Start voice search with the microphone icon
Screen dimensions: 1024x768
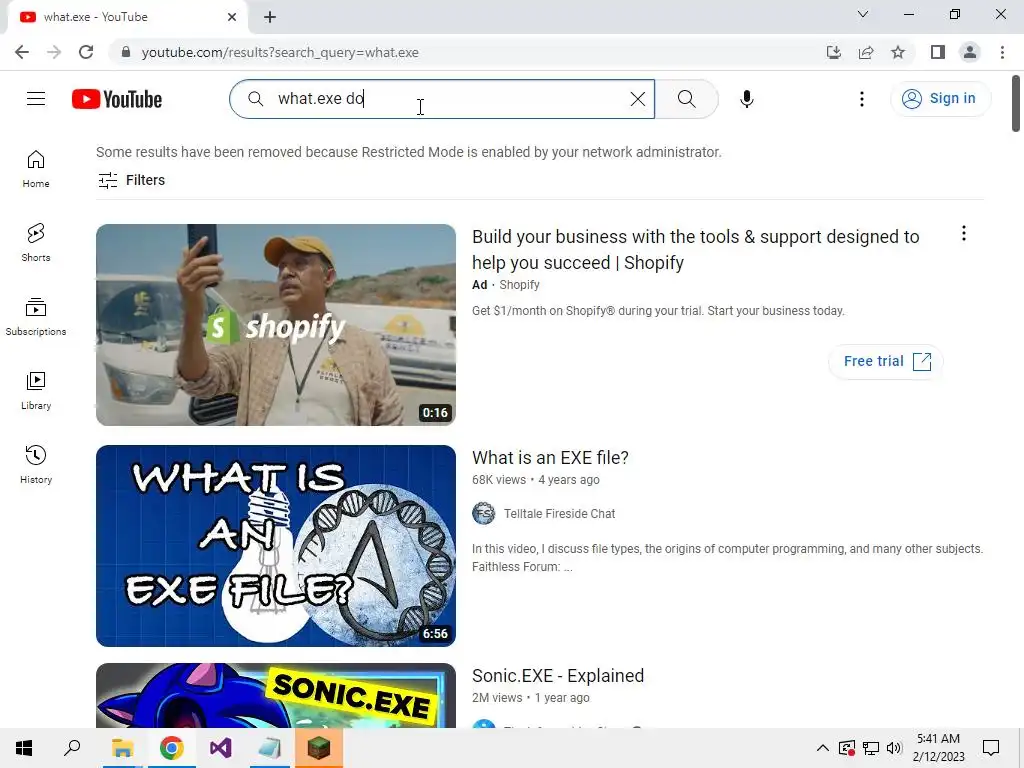(746, 99)
